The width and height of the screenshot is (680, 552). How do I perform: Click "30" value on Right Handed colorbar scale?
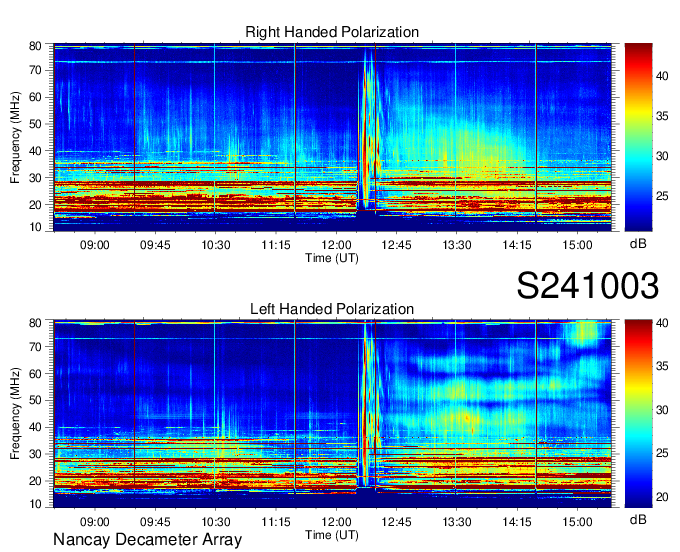[662, 156]
